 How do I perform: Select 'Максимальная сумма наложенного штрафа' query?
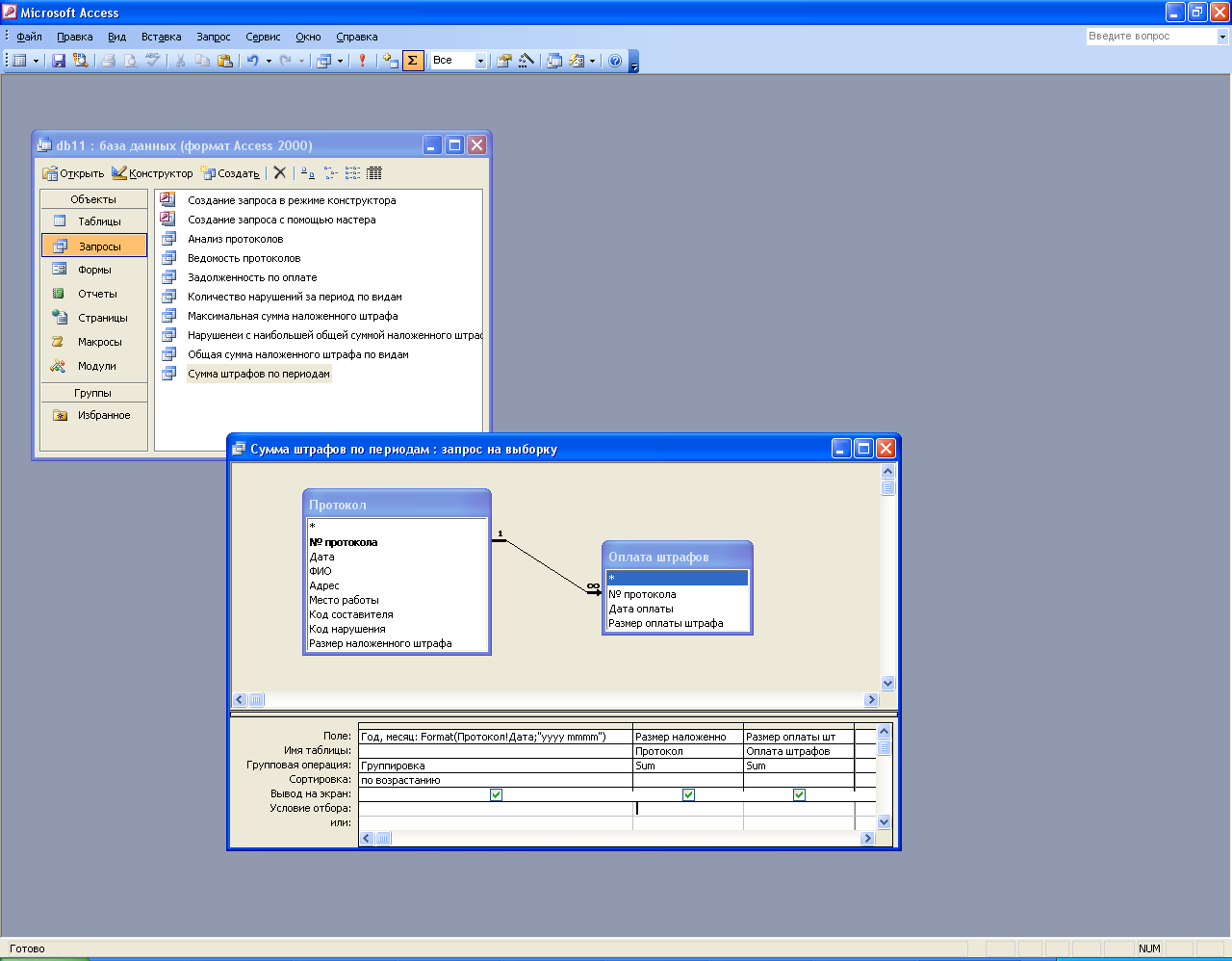click(x=293, y=316)
